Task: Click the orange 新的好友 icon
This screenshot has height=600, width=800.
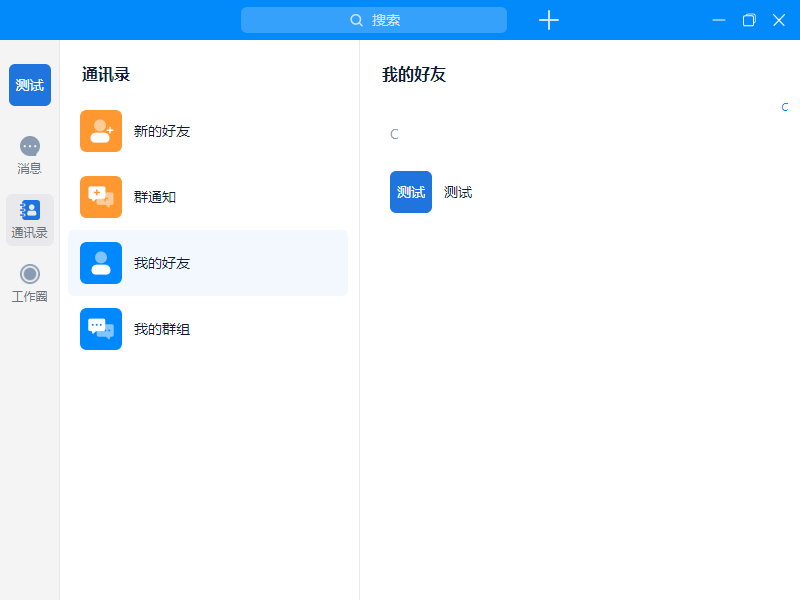Action: coord(101,131)
